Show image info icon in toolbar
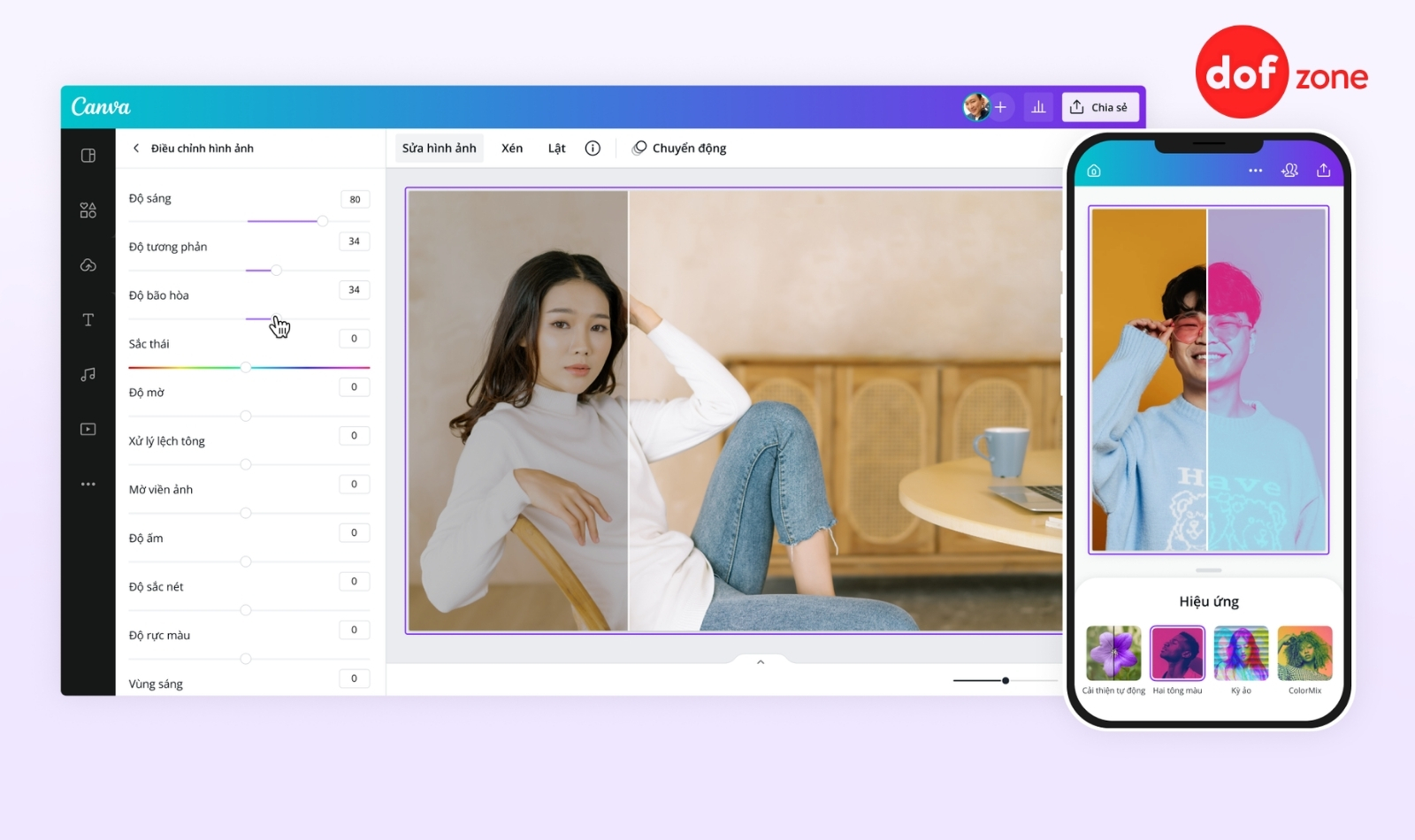Viewport: 1415px width, 840px height. 593,149
